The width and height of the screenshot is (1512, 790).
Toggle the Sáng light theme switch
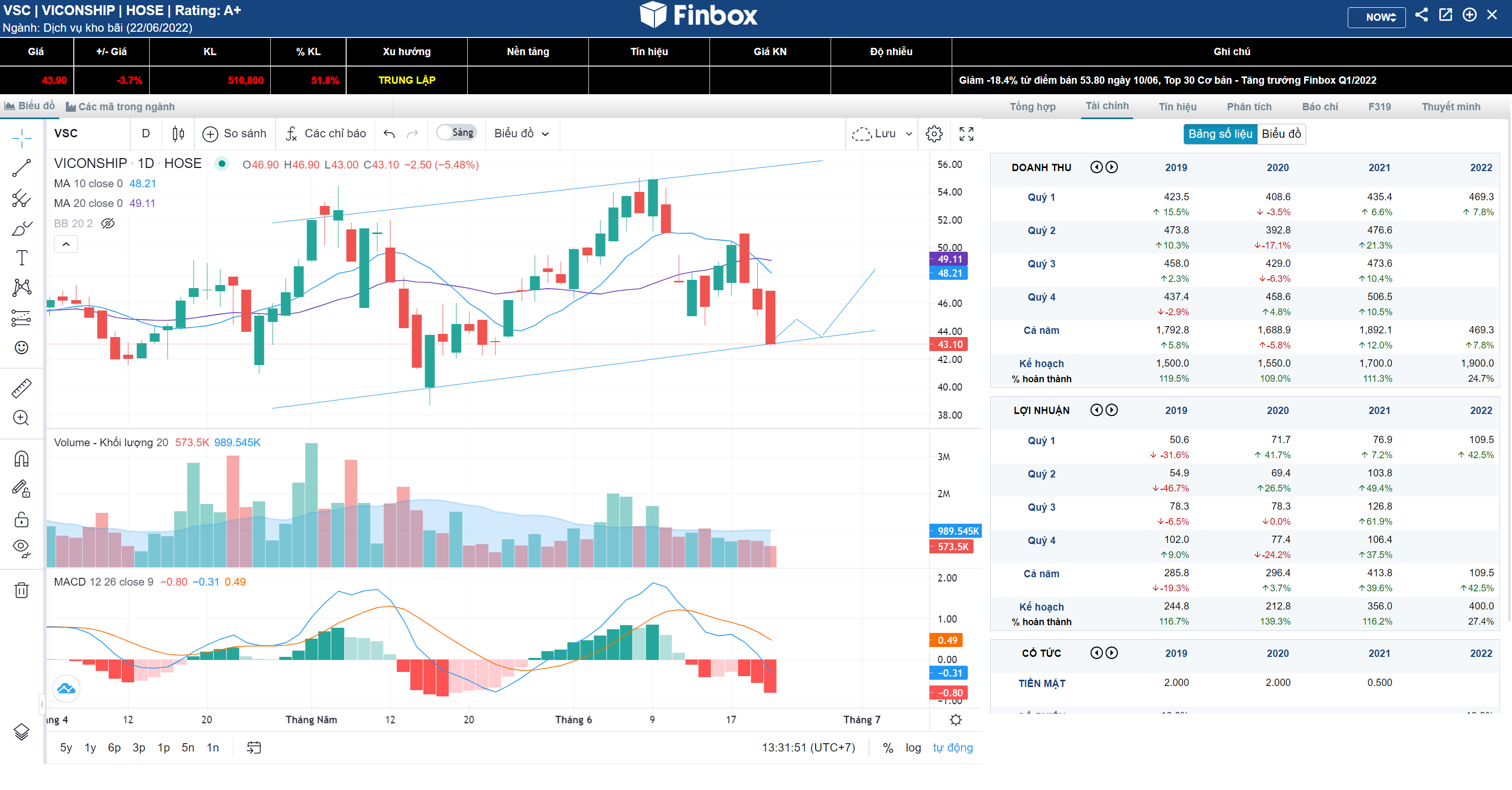tap(456, 133)
